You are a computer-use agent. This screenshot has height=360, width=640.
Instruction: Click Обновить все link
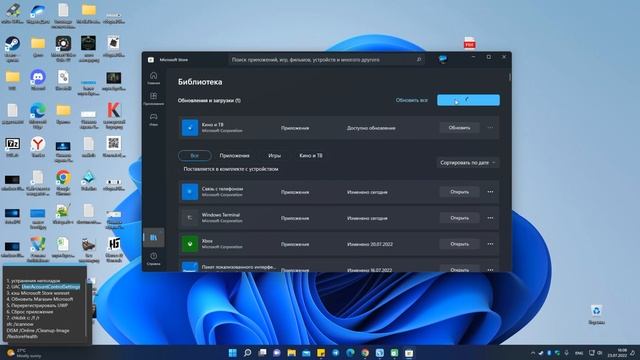click(x=411, y=100)
